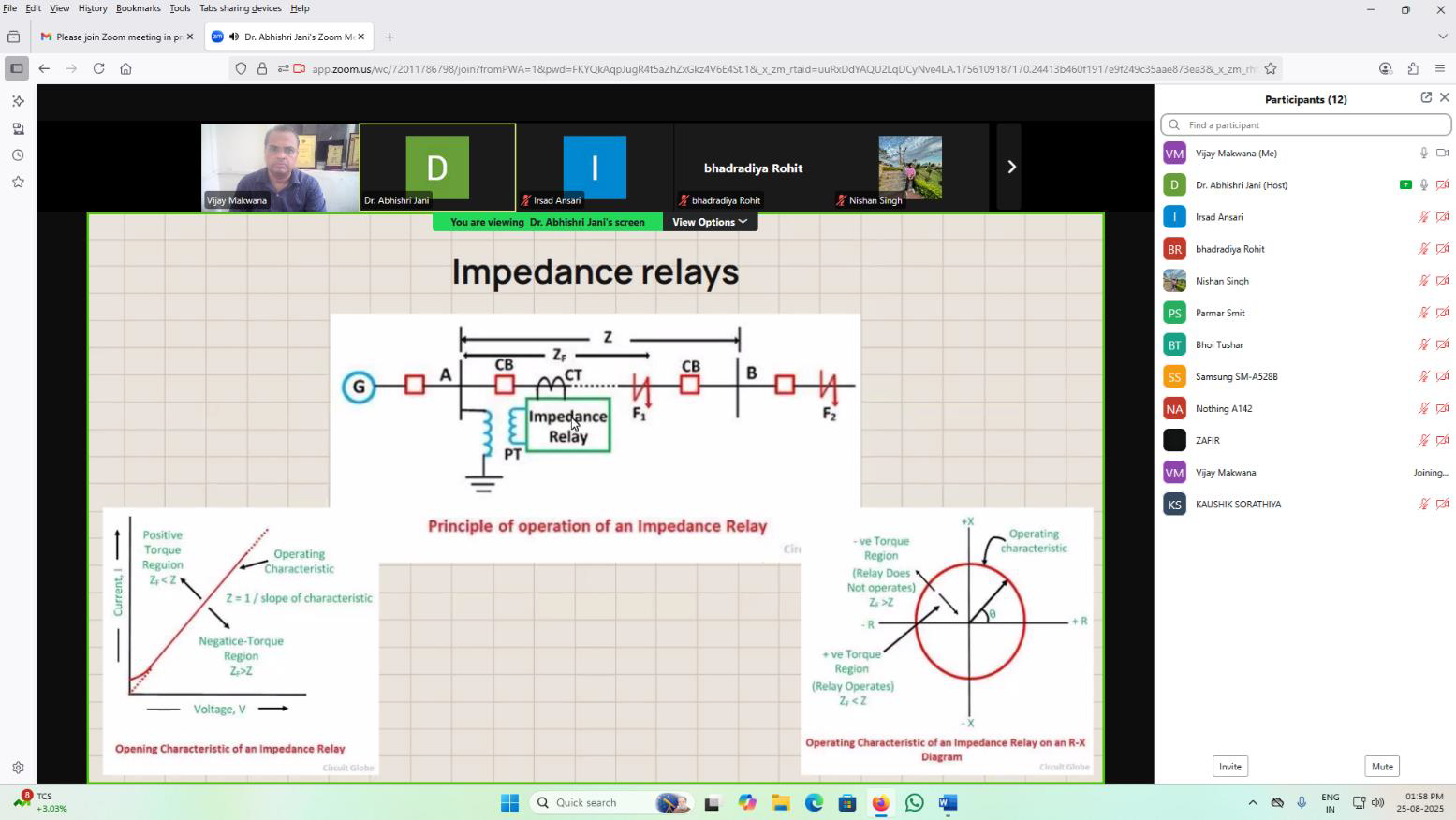
Task: Open browser extensions icon
Action: pos(1413,68)
